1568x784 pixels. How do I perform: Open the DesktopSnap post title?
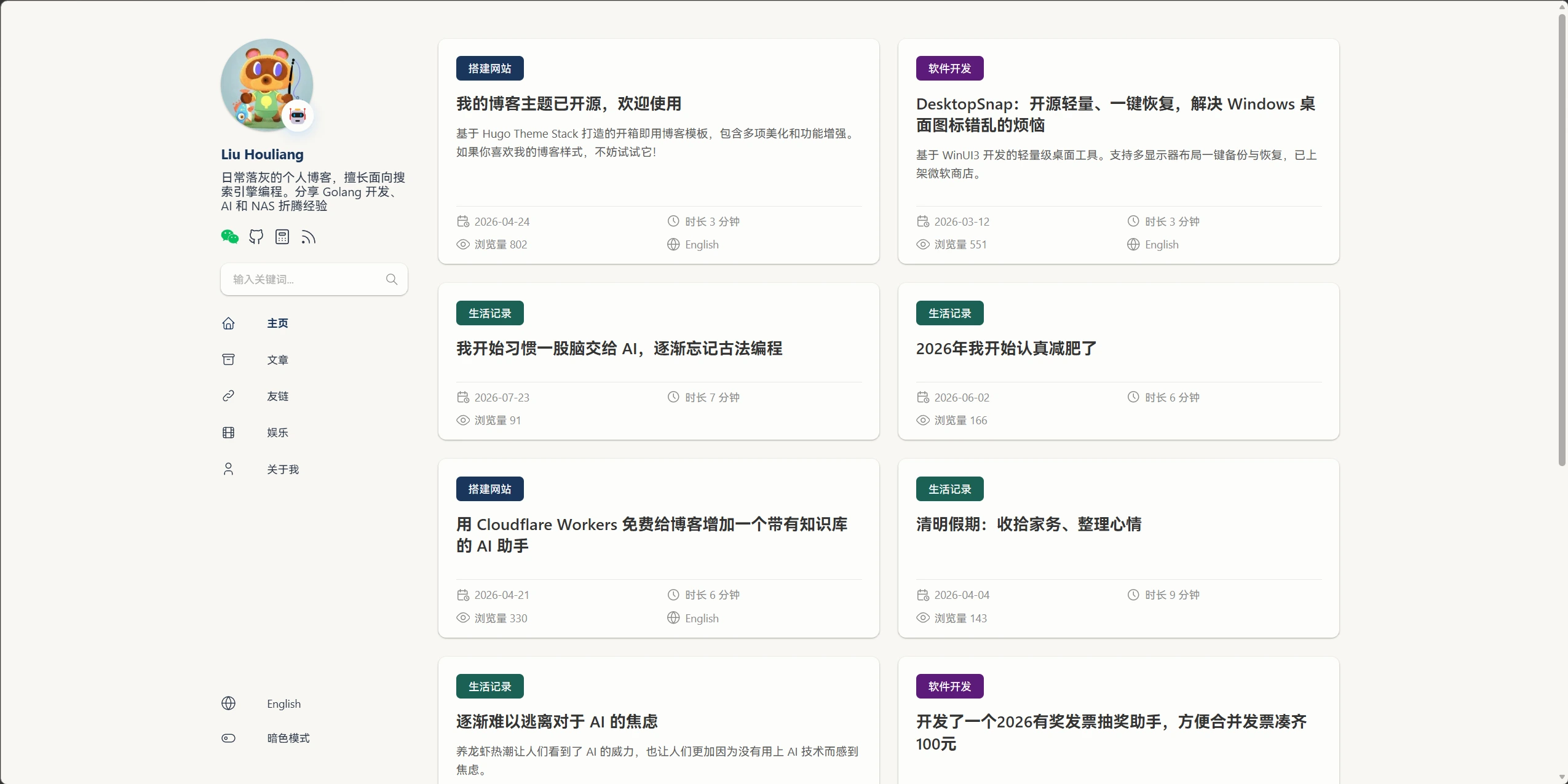click(1115, 114)
